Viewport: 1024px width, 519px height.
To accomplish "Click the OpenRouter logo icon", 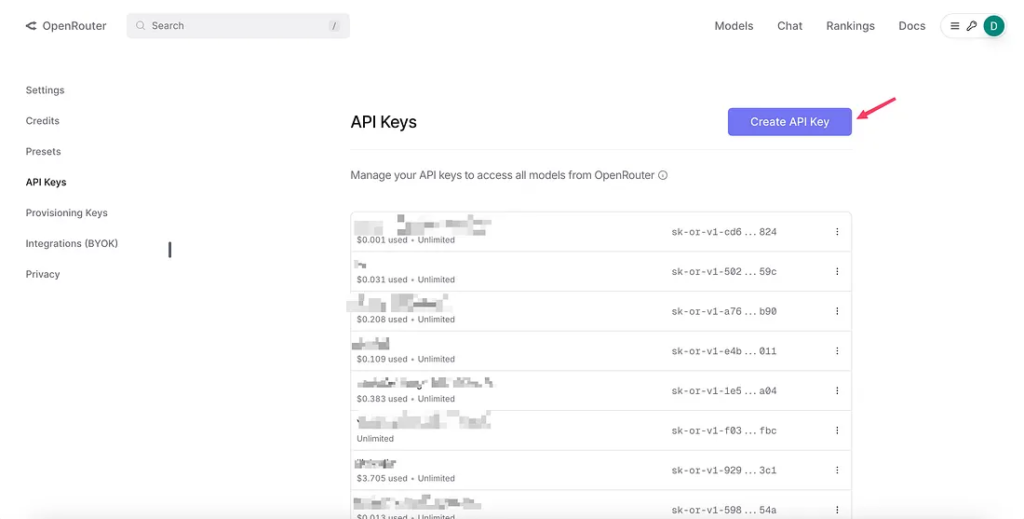I will 31,26.
